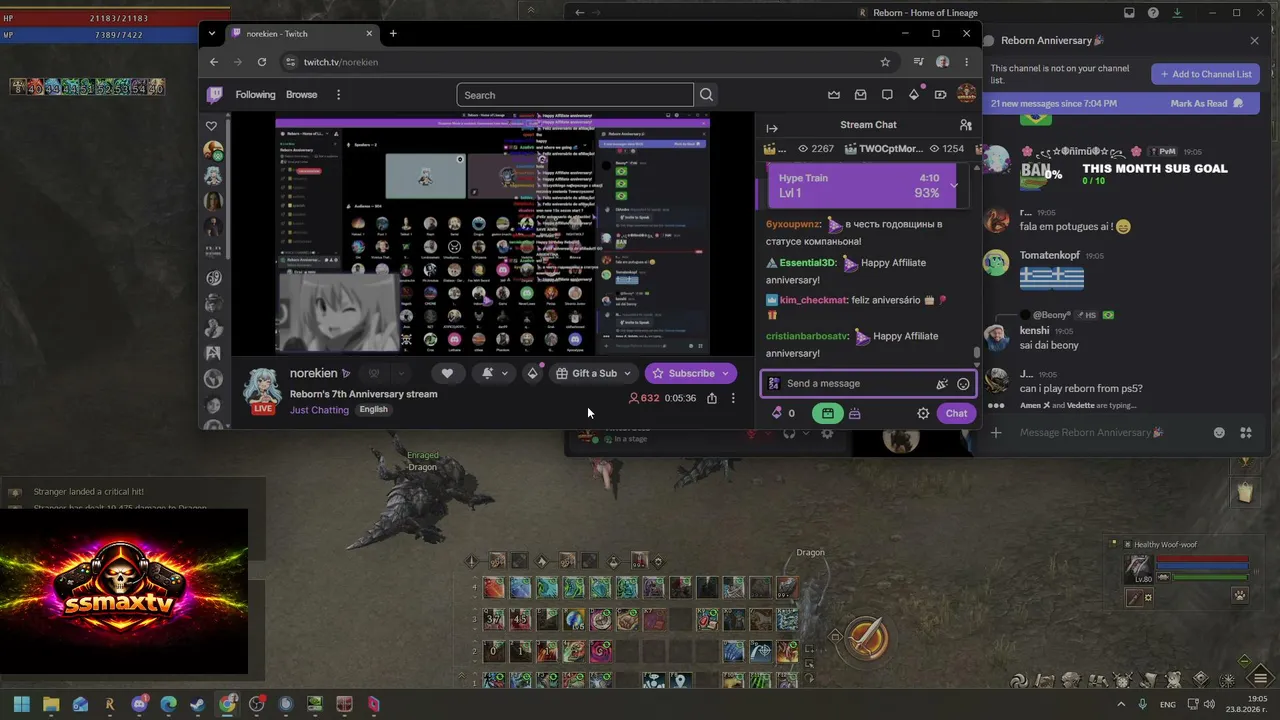
Task: Click the Twitch Search input field
Action: pos(575,95)
